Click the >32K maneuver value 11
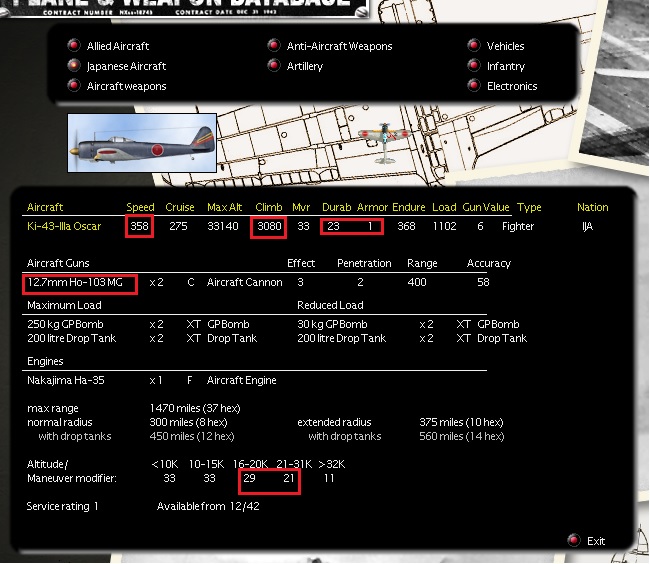Viewport: 650px width, 564px height. 329,478
